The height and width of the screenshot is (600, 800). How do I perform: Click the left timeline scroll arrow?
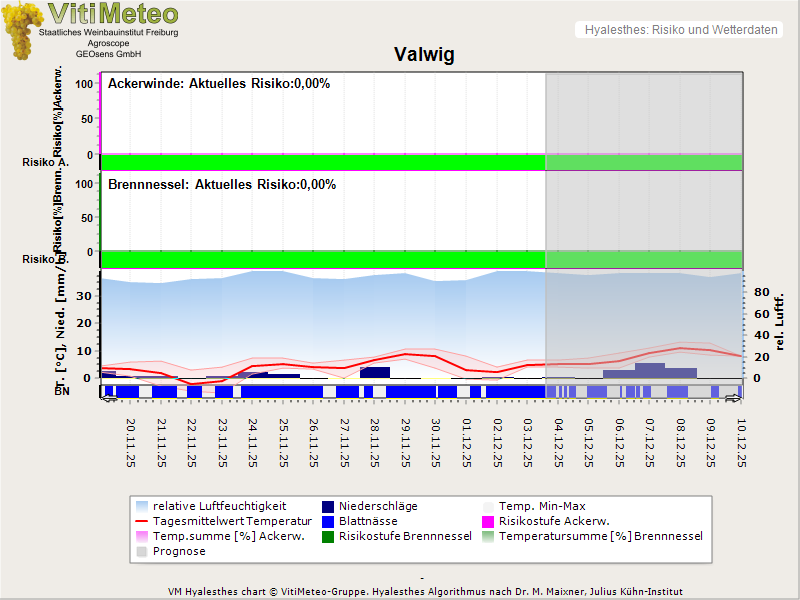coord(109,399)
